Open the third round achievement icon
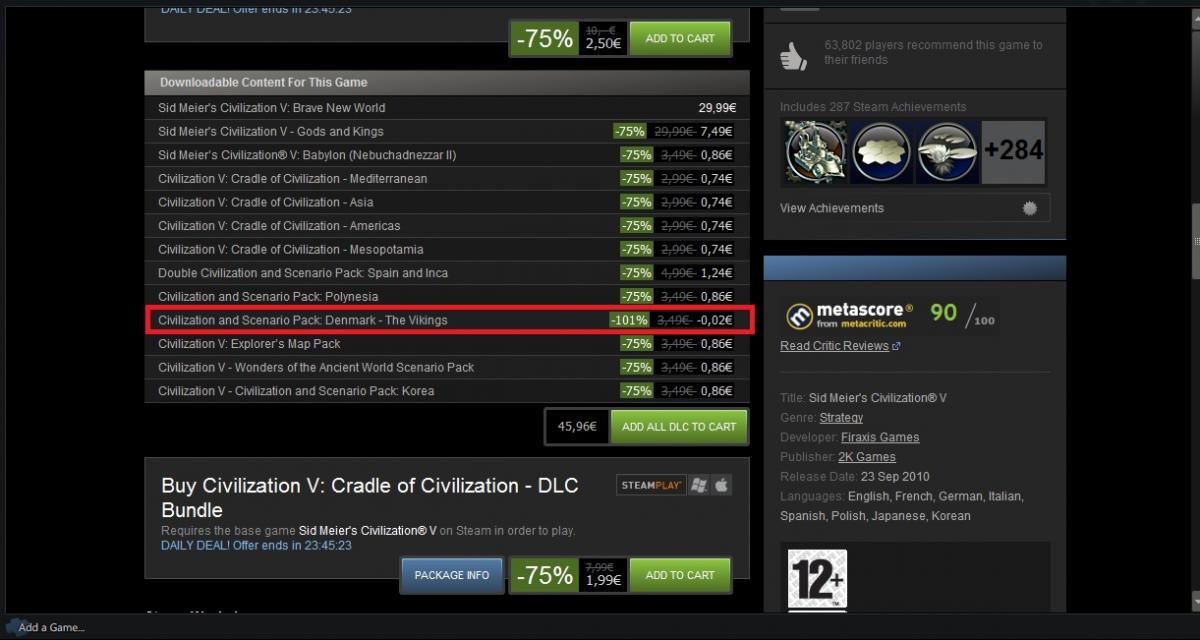The height and width of the screenshot is (640, 1200). point(946,152)
